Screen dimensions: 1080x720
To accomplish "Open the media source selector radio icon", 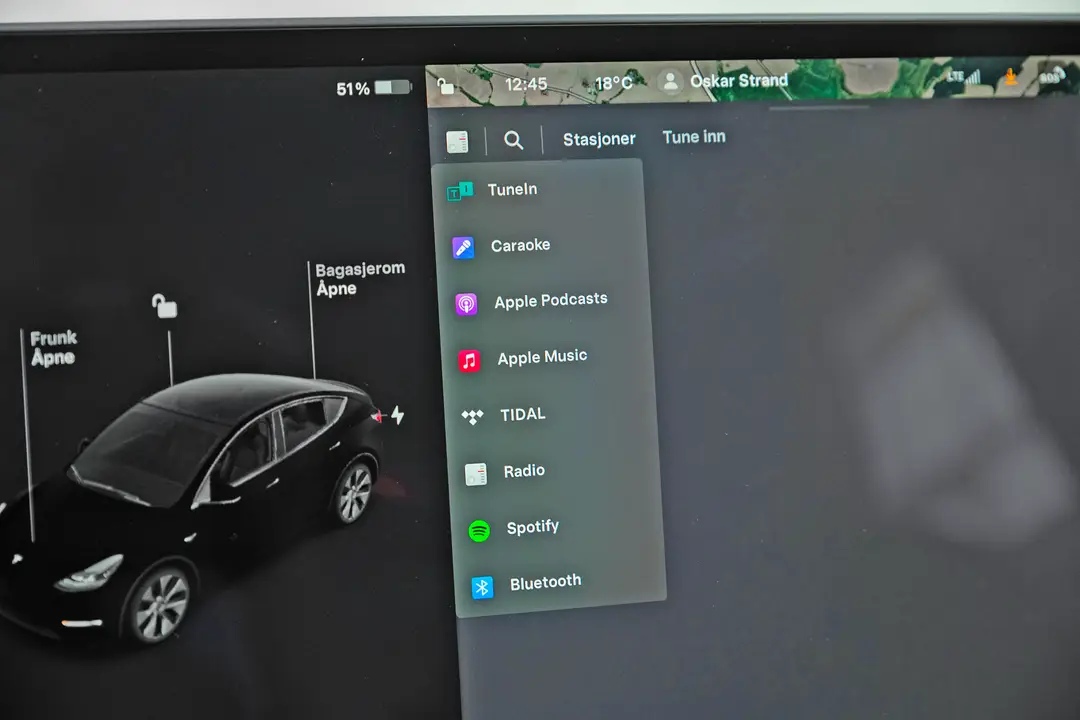I will 457,142.
